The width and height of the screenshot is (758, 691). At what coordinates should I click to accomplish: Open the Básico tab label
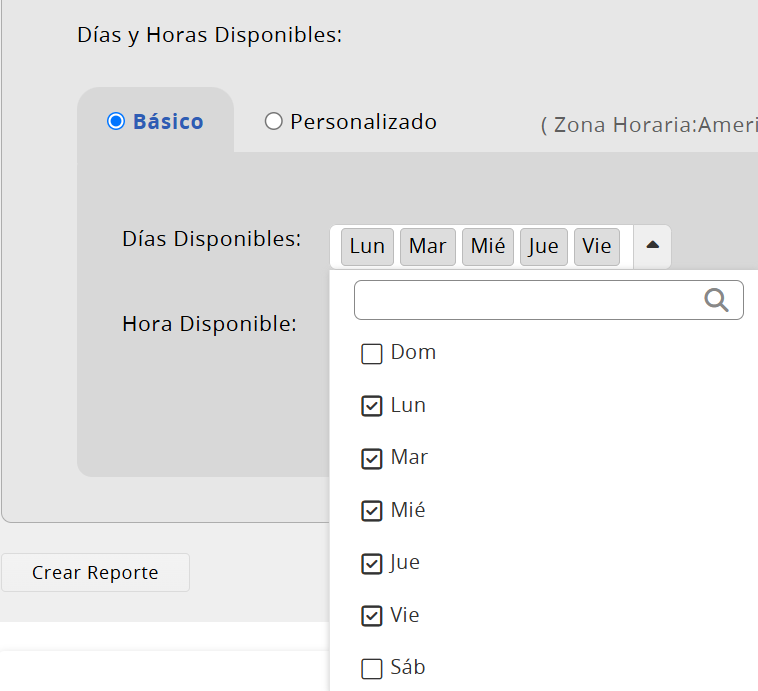[168, 122]
